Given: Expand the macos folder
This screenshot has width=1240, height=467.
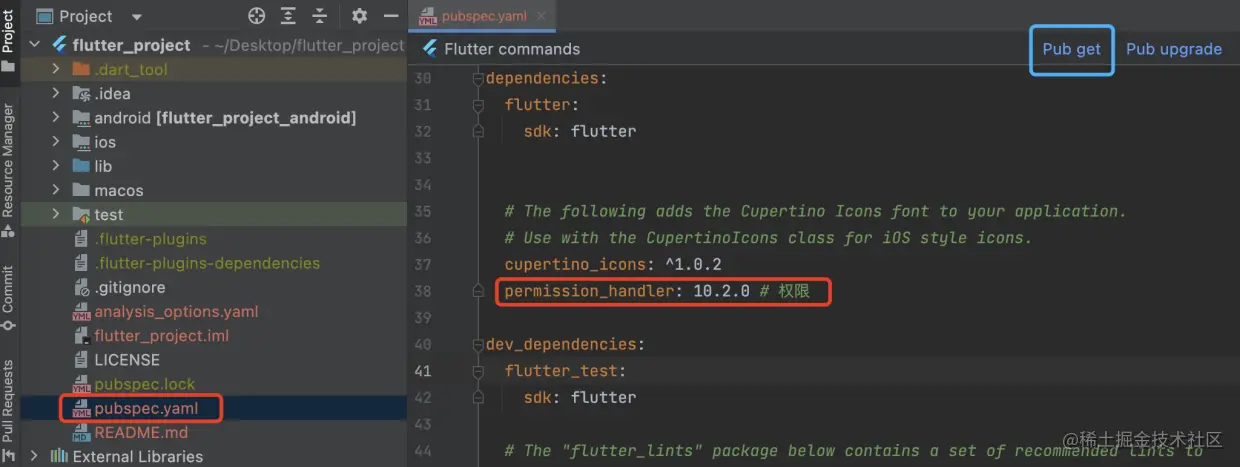Looking at the screenshot, I should pos(57,190).
